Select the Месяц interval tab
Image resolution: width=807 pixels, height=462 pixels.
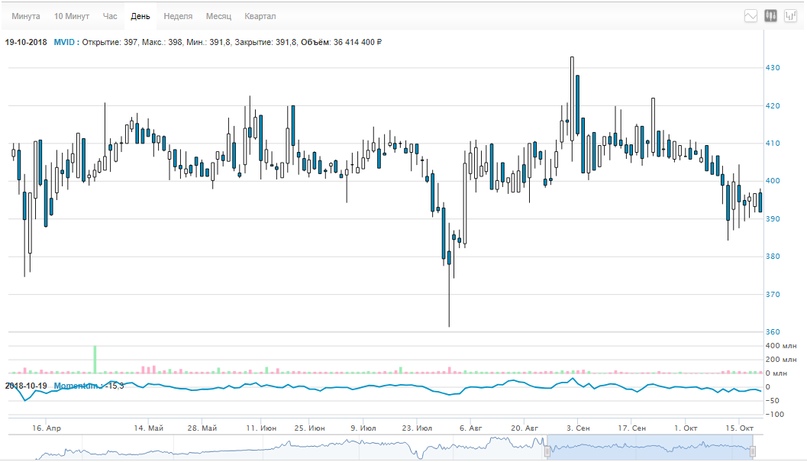pyautogui.click(x=218, y=17)
